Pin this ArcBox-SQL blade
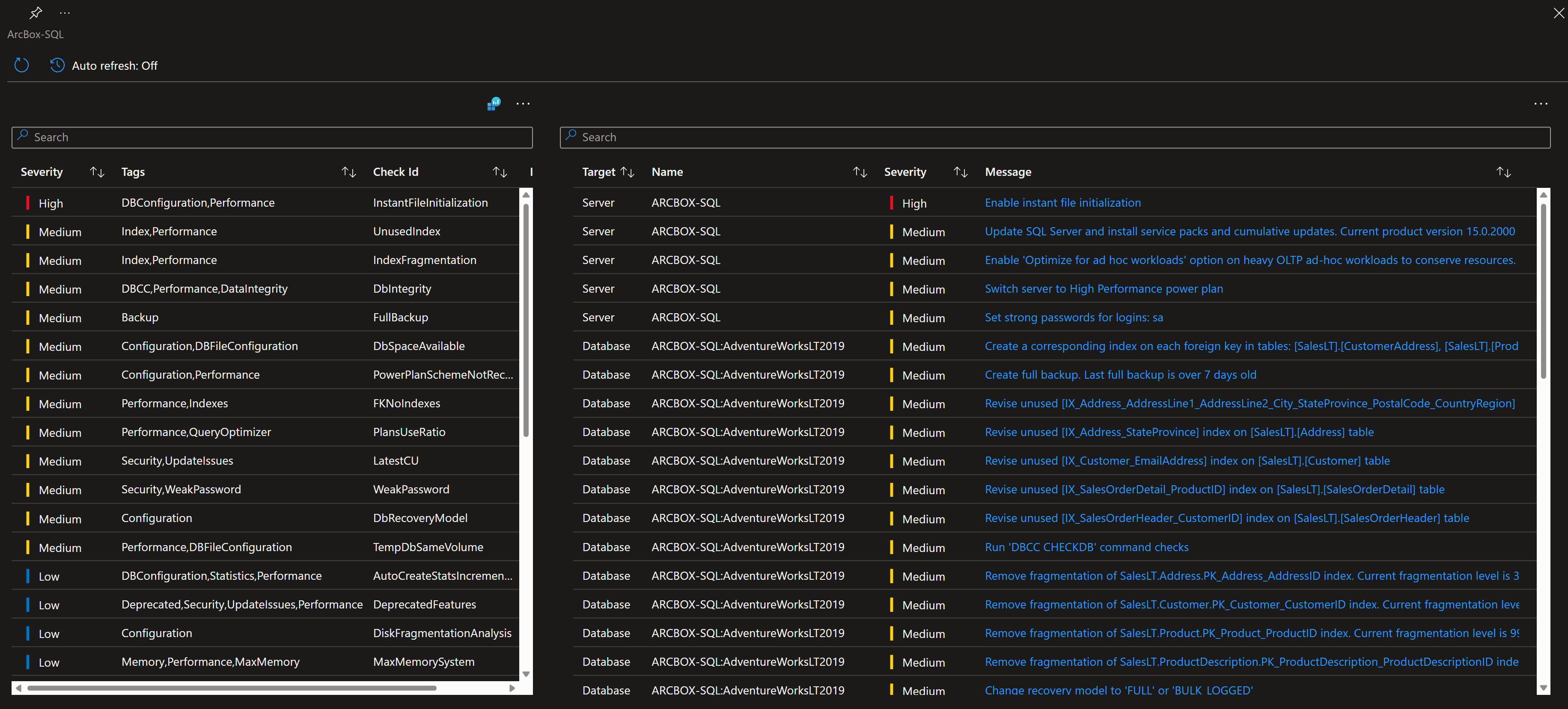Screen dimensions: 1568x709 coord(36,12)
